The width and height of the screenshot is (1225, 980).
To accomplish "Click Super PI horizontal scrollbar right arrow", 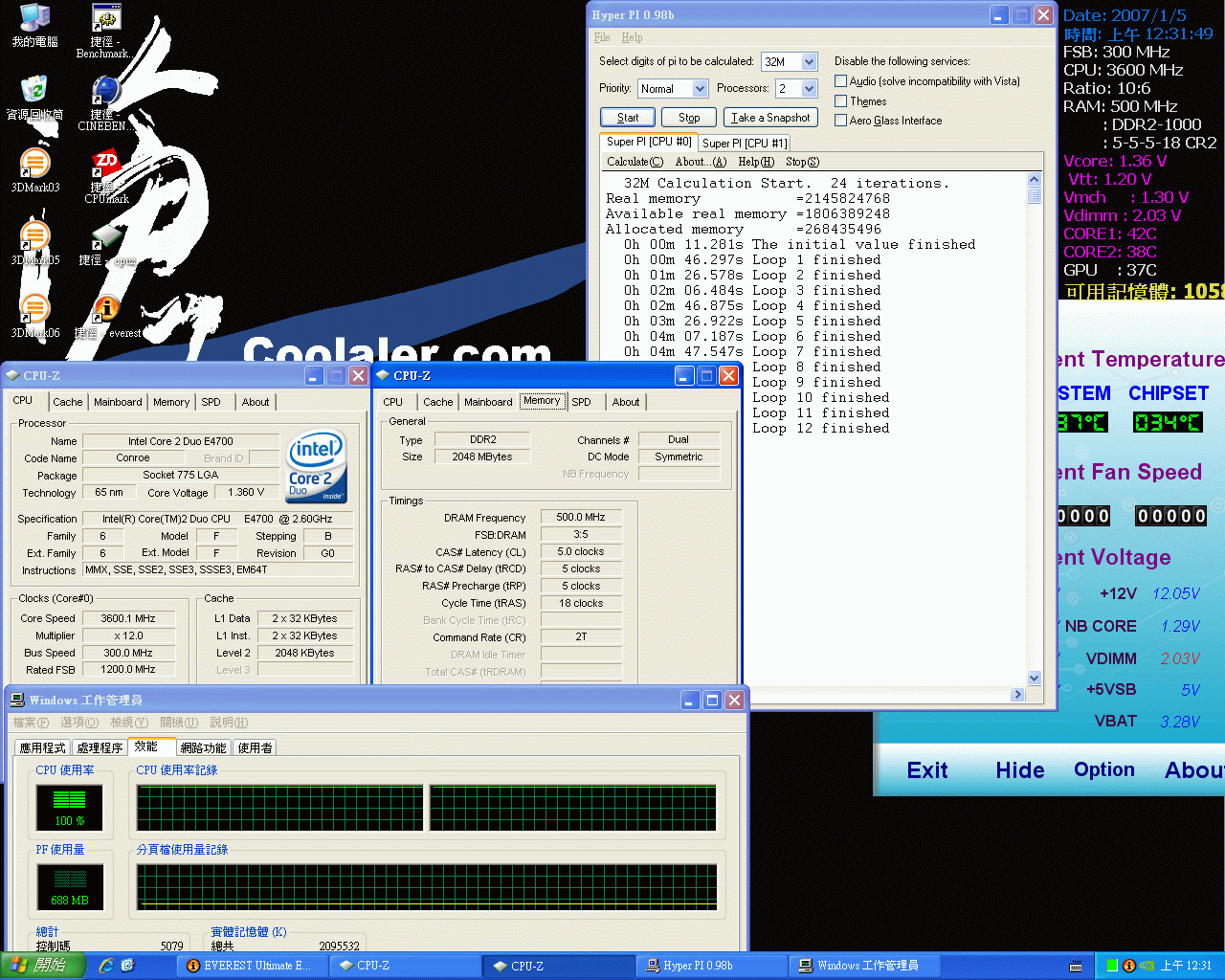I will click(1017, 695).
